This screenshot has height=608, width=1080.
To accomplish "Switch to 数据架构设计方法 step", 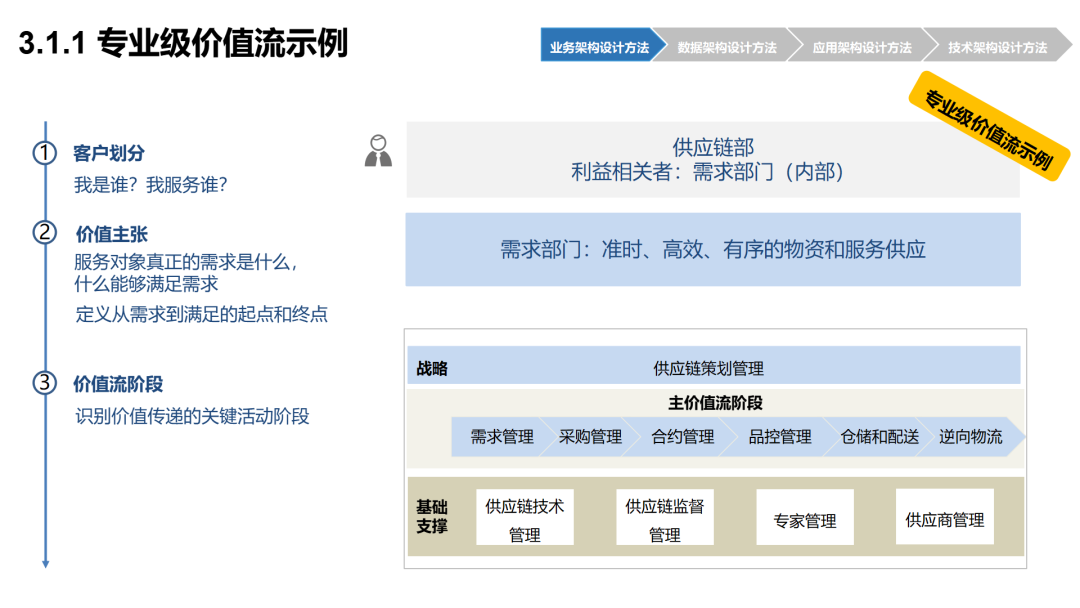I will coord(727,45).
